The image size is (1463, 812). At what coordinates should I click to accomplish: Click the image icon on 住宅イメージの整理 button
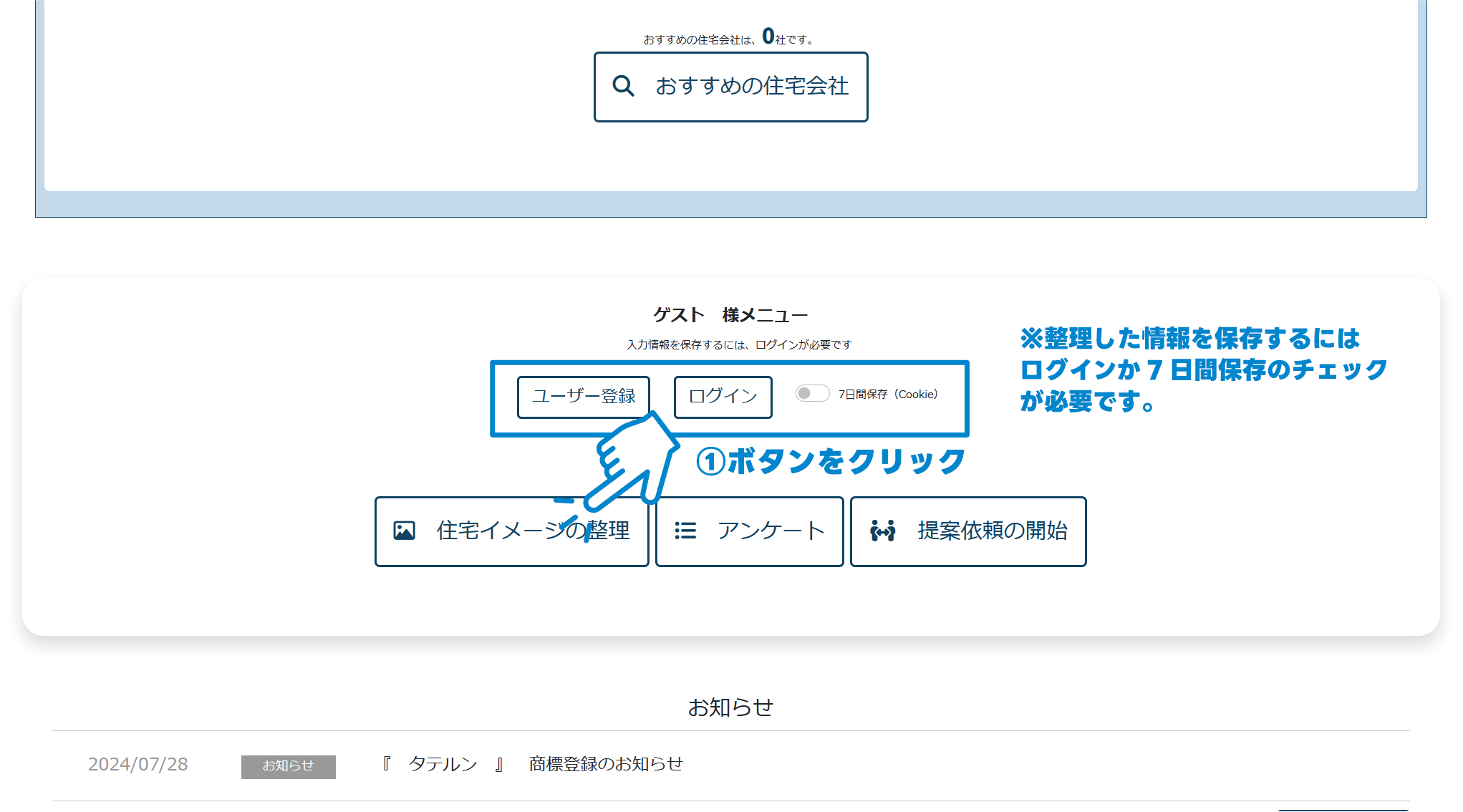pos(405,531)
